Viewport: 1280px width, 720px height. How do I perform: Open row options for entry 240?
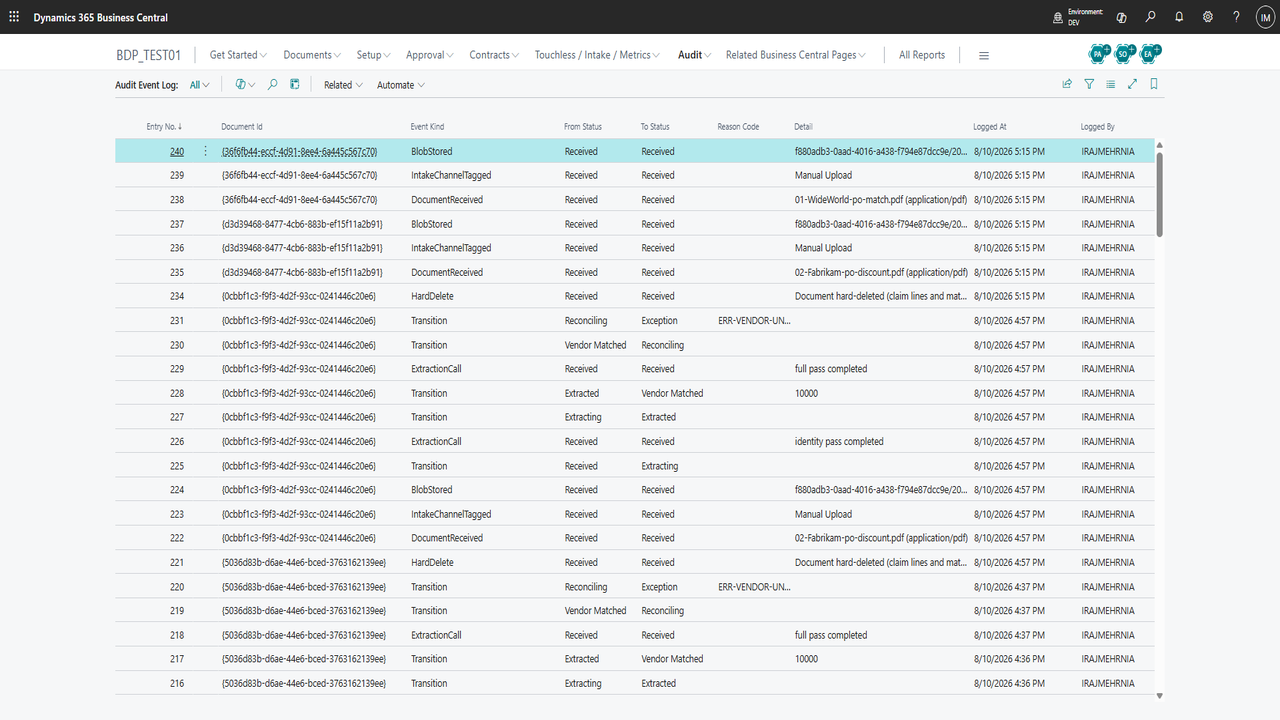206,151
